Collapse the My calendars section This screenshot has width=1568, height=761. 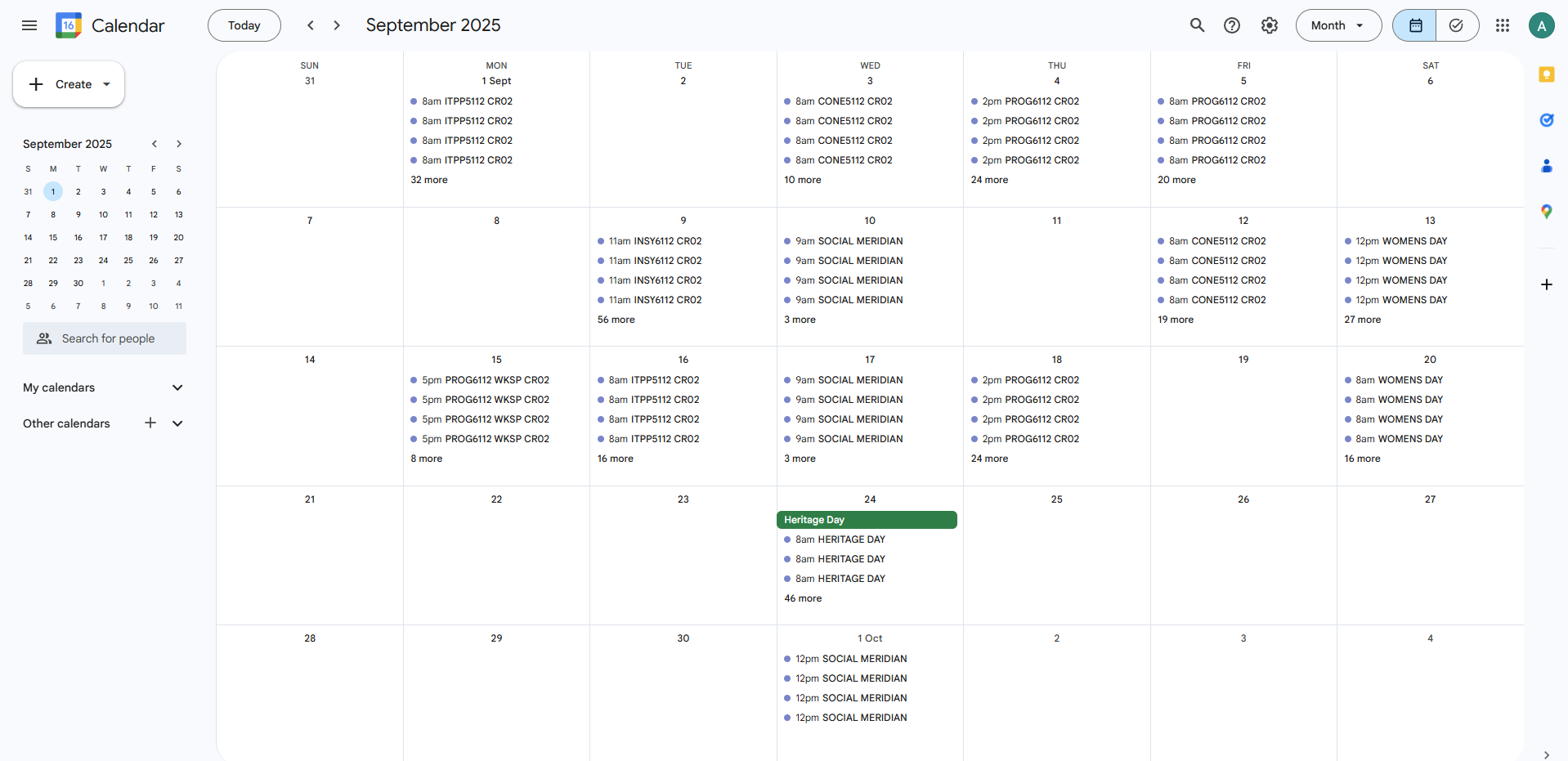pyautogui.click(x=177, y=387)
